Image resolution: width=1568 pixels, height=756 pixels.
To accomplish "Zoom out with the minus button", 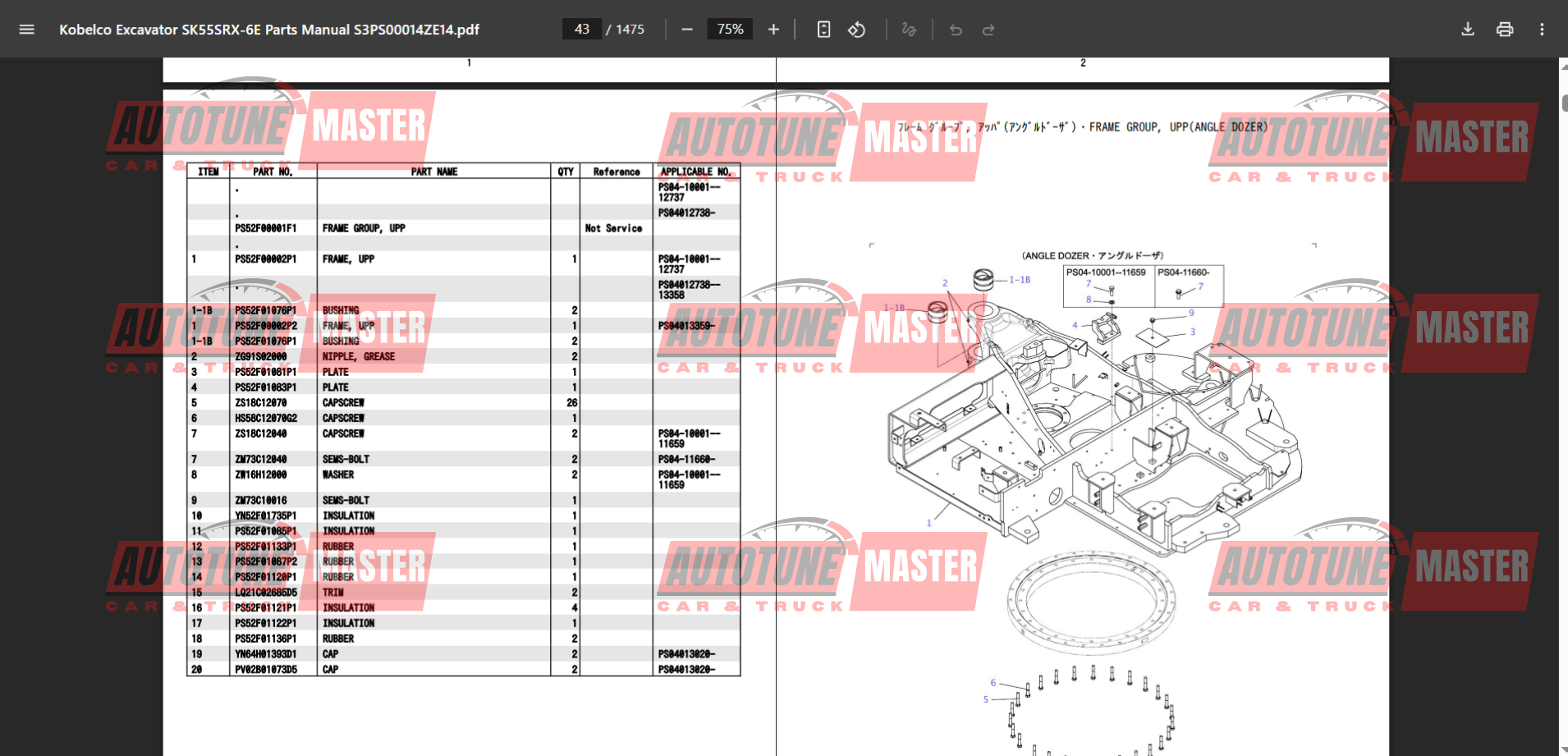I will coord(687,30).
